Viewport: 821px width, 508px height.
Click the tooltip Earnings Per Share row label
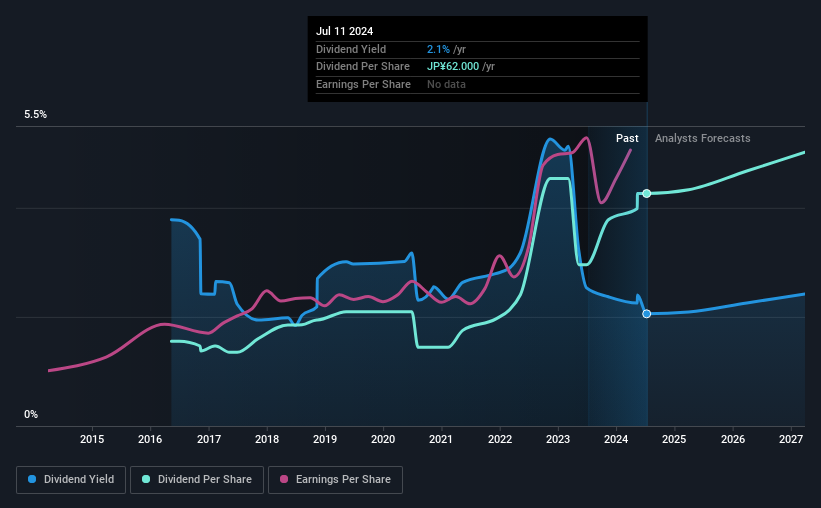coord(363,84)
